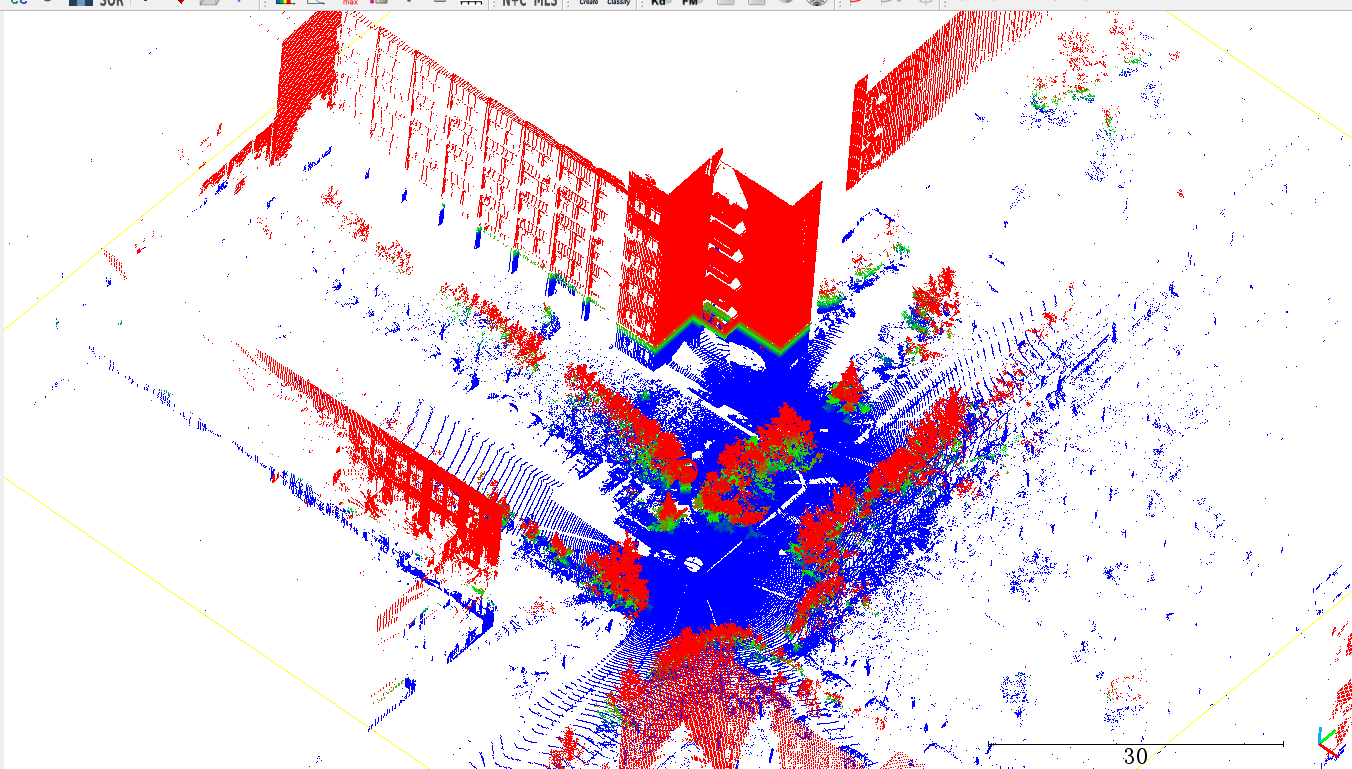The height and width of the screenshot is (769, 1352).
Task: Click the Create classifier toolbar icon
Action: 588,3
